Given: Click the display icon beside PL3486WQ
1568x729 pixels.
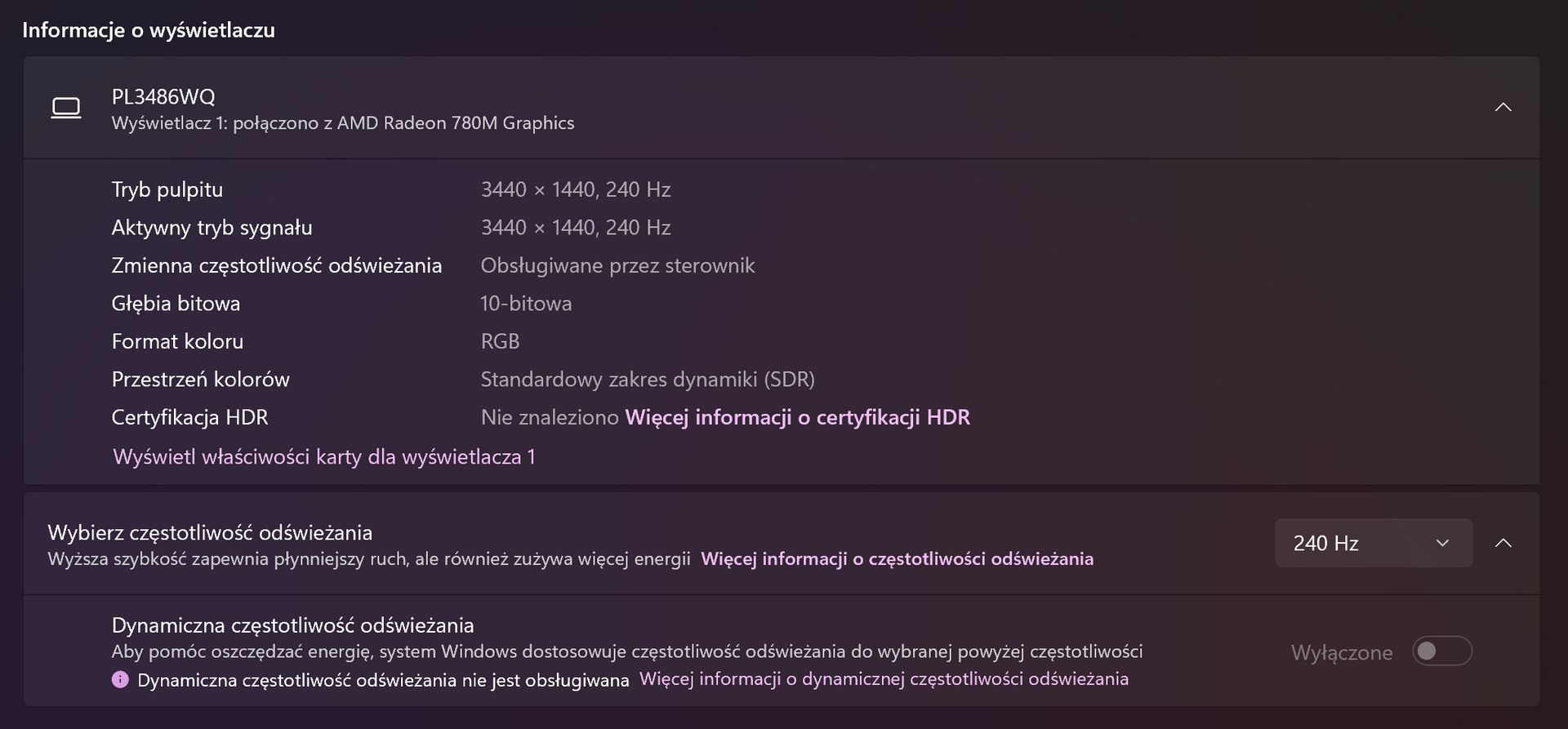Looking at the screenshot, I should (x=66, y=108).
